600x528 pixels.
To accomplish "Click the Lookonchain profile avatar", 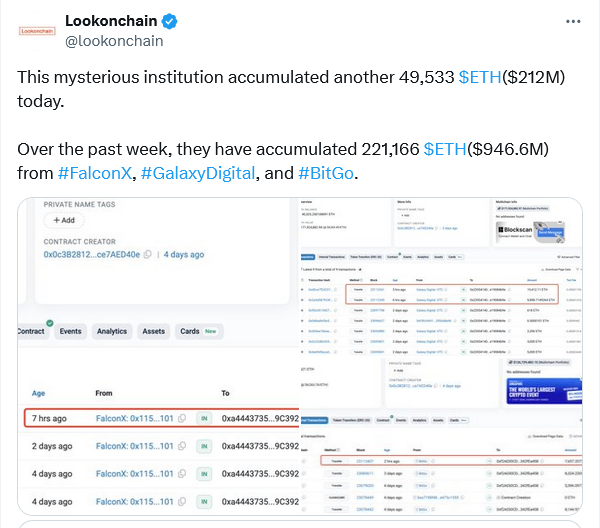I will click(37, 29).
